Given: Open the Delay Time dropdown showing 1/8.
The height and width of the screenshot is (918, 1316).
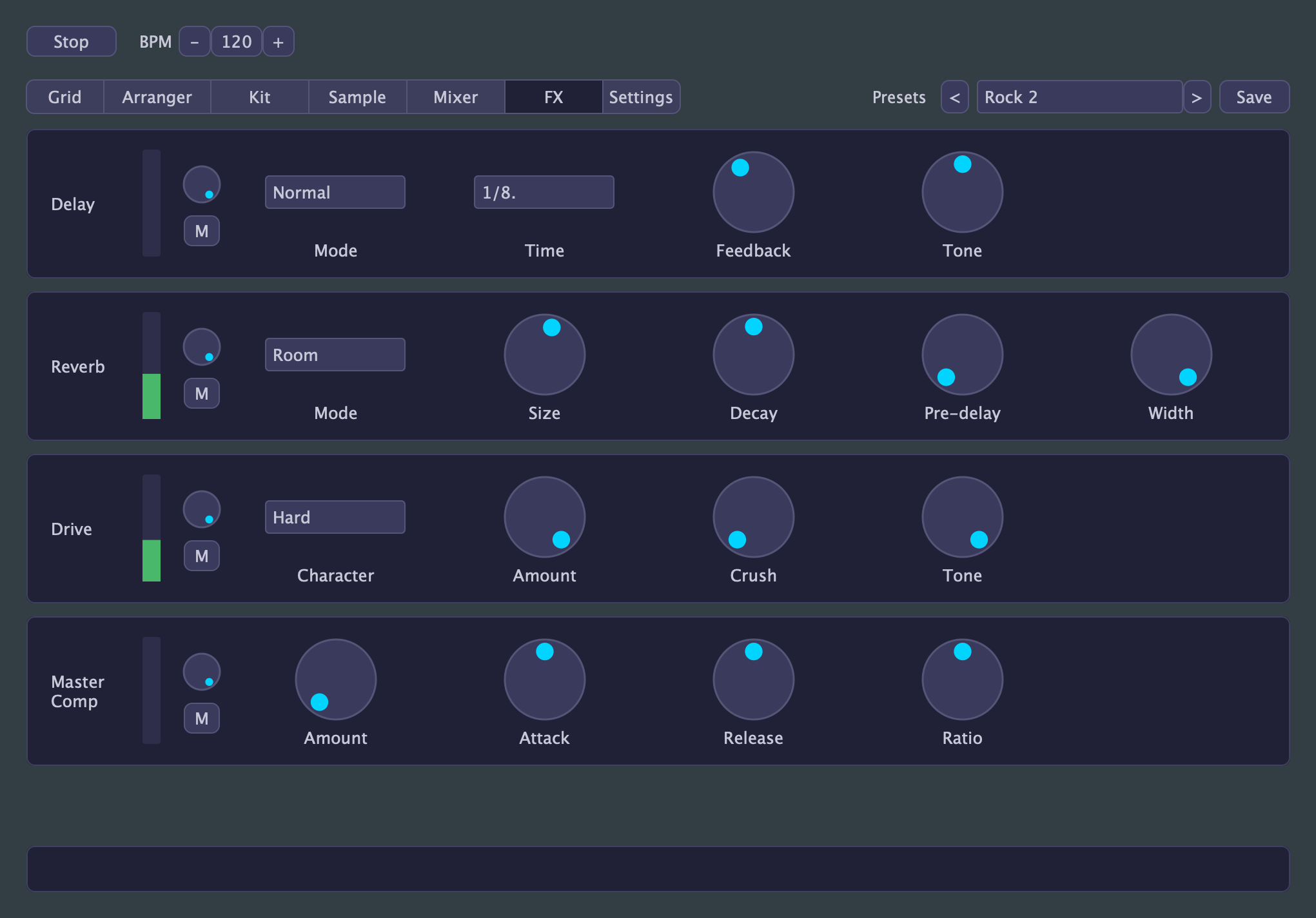Looking at the screenshot, I should pos(544,192).
